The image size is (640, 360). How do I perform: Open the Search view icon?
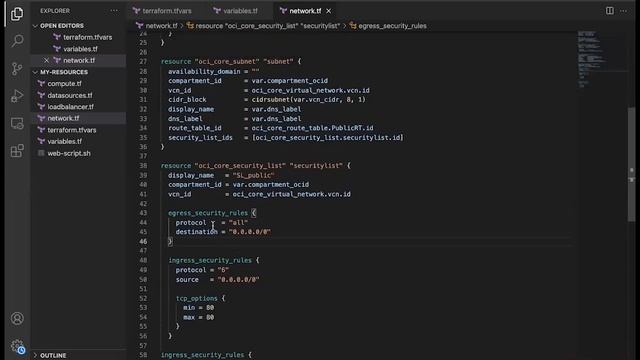(x=17, y=40)
